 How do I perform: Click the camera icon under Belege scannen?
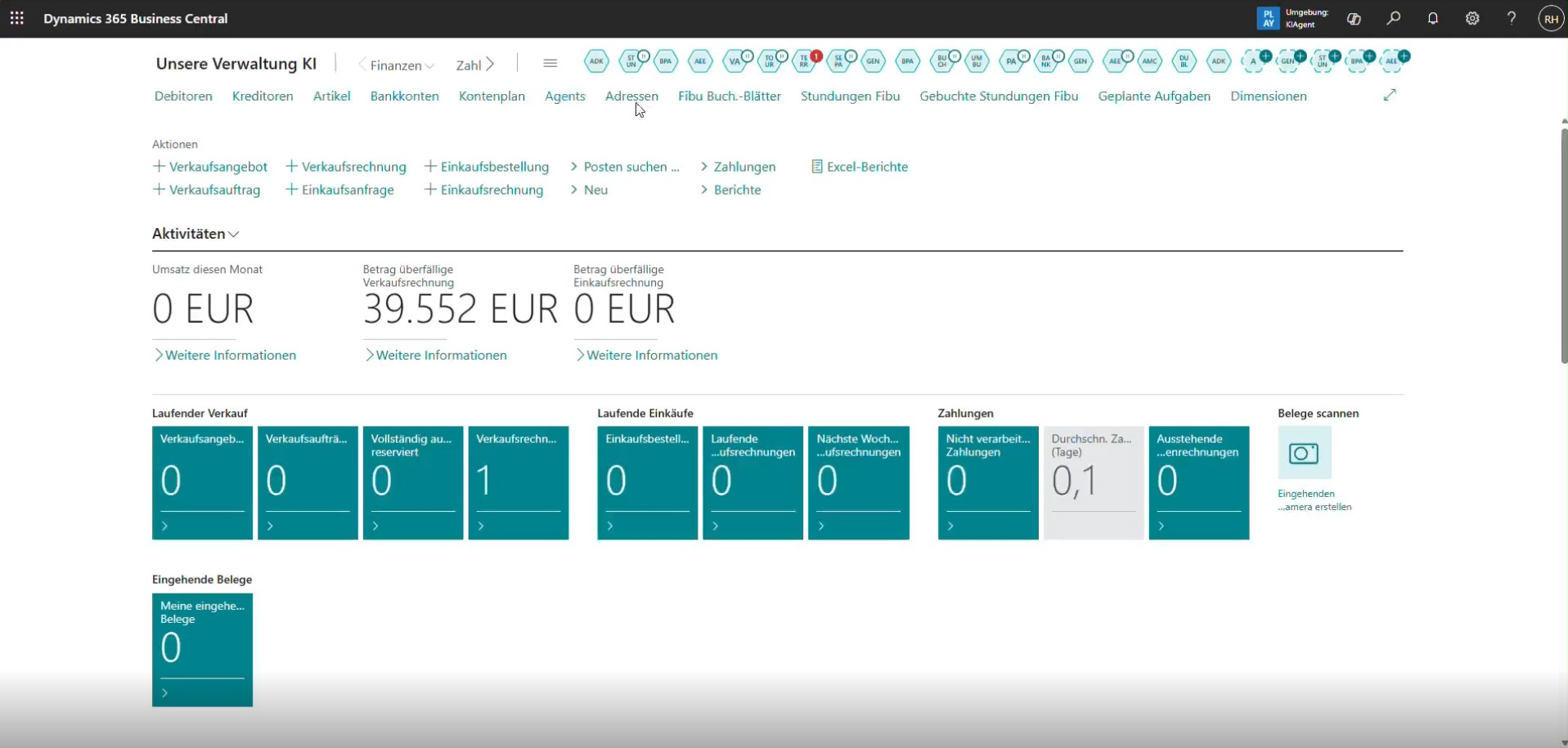pyautogui.click(x=1304, y=453)
